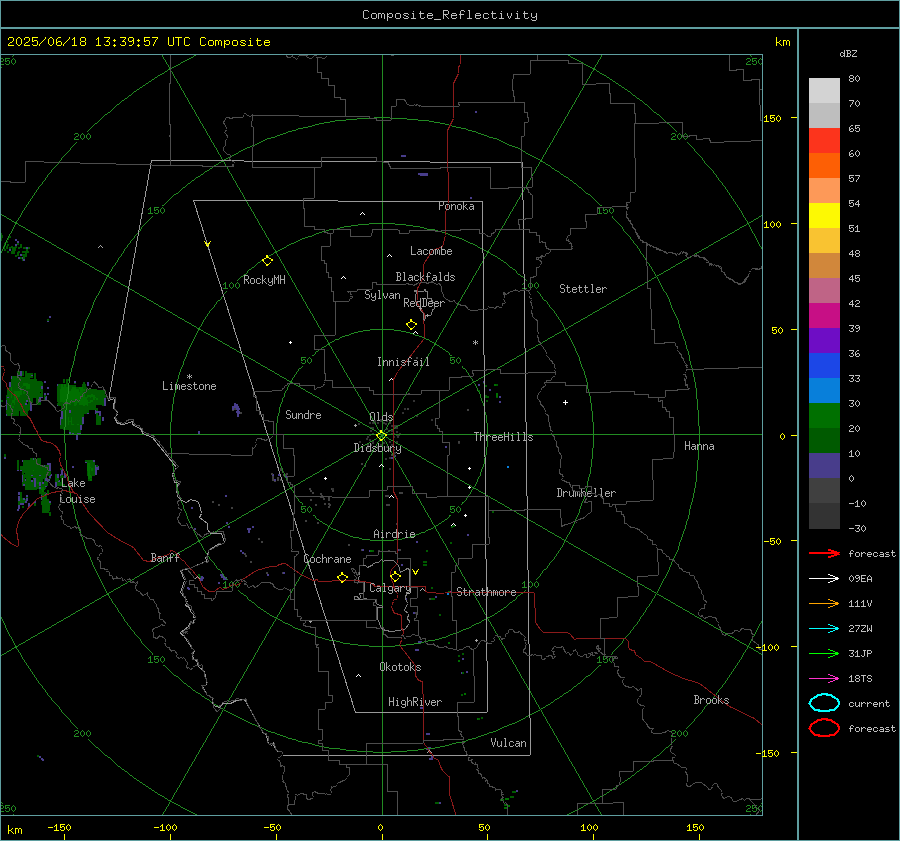
Task: Select the light blue 30-33 dBZ swatch
Action: (824, 390)
